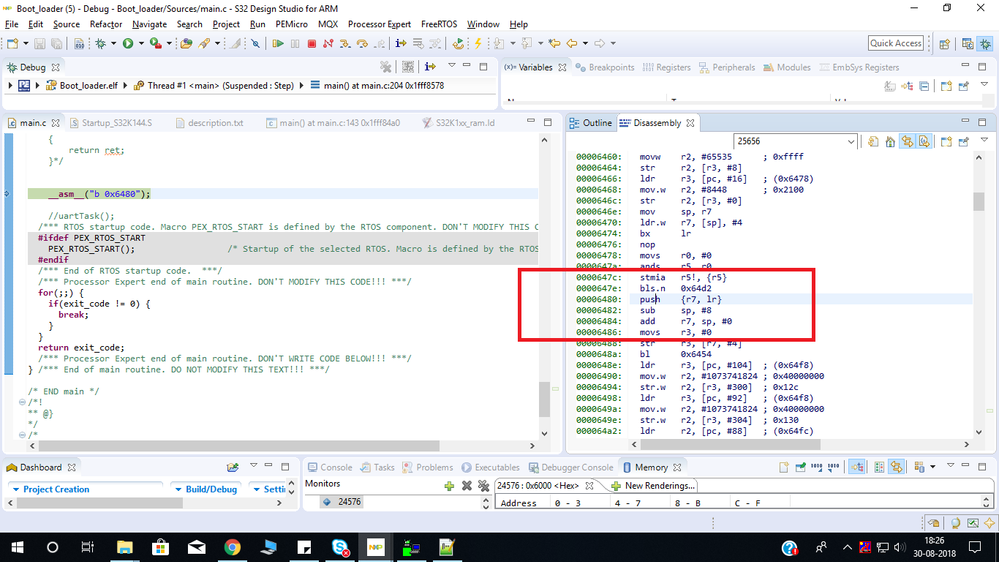Click the Skip All Breakpoints icon
This screenshot has width=999, height=562.
pos(255,43)
